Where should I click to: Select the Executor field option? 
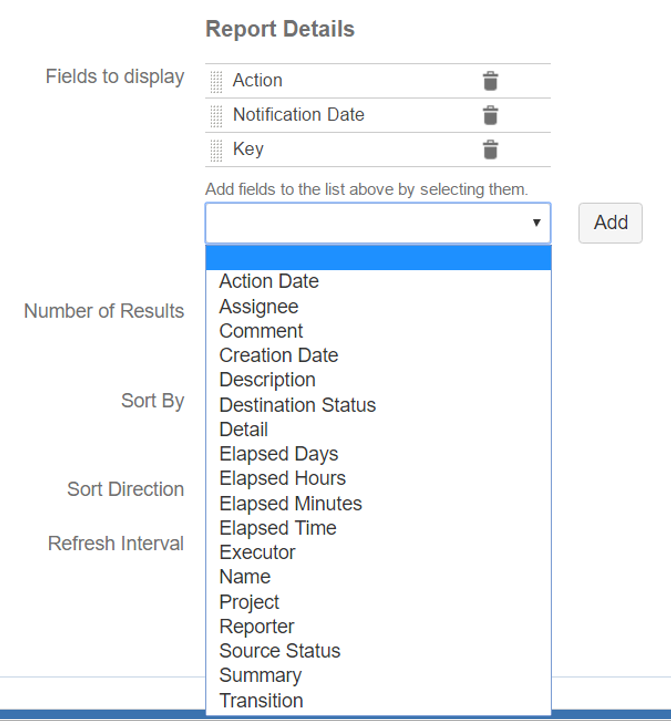point(257,552)
